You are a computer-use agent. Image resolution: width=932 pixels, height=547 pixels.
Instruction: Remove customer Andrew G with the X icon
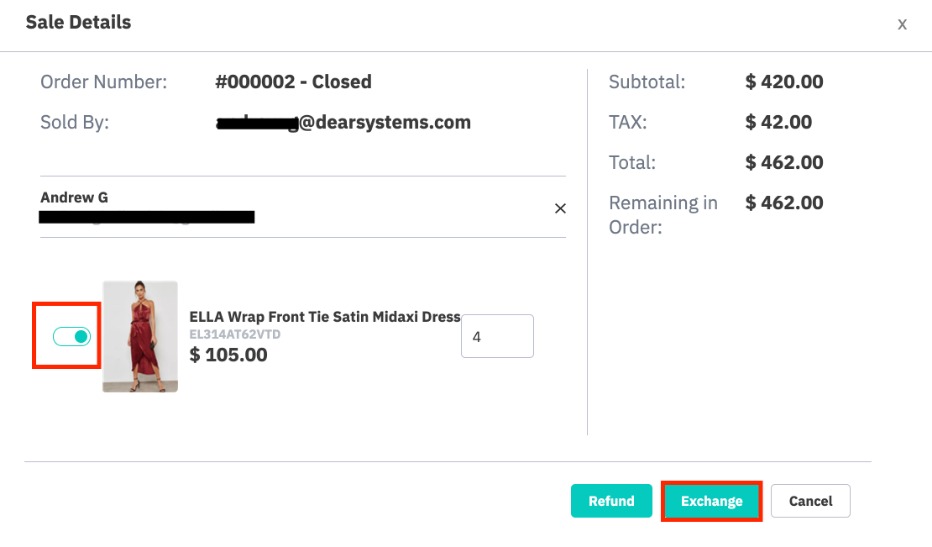pos(560,208)
